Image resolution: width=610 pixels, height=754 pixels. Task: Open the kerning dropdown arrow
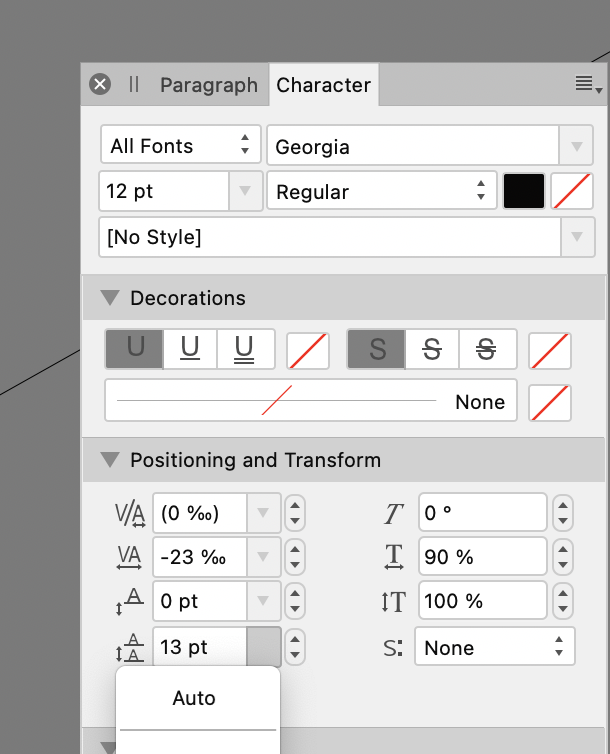(263, 513)
